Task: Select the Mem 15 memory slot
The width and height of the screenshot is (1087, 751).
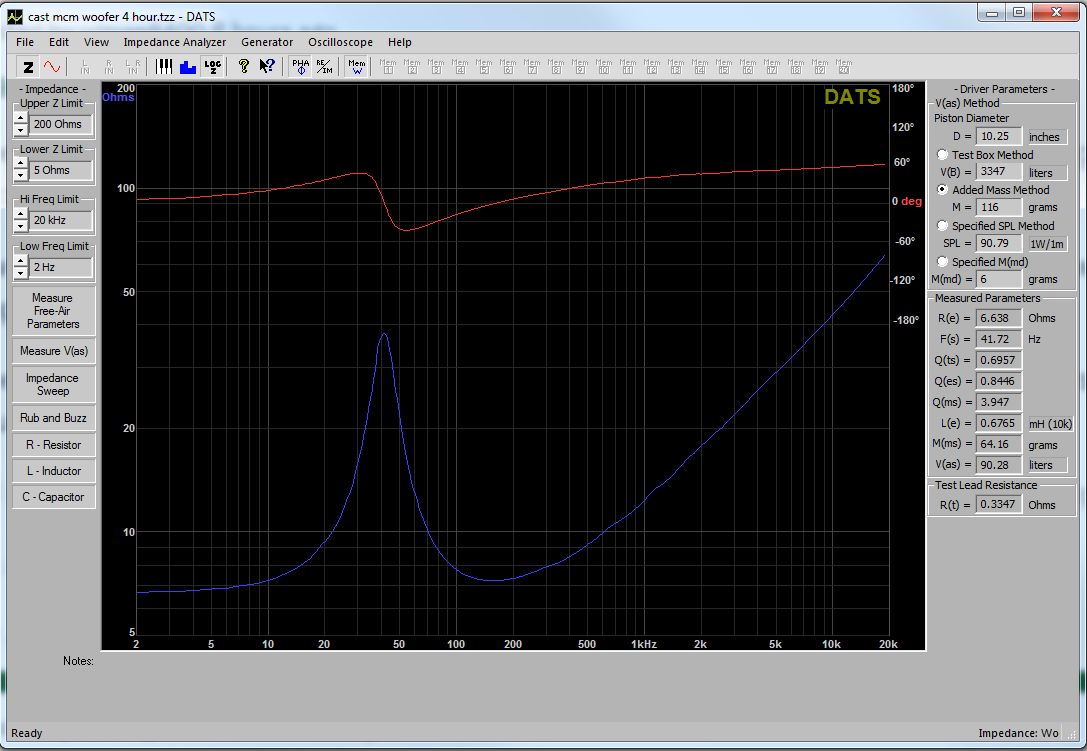Action: tap(724, 67)
